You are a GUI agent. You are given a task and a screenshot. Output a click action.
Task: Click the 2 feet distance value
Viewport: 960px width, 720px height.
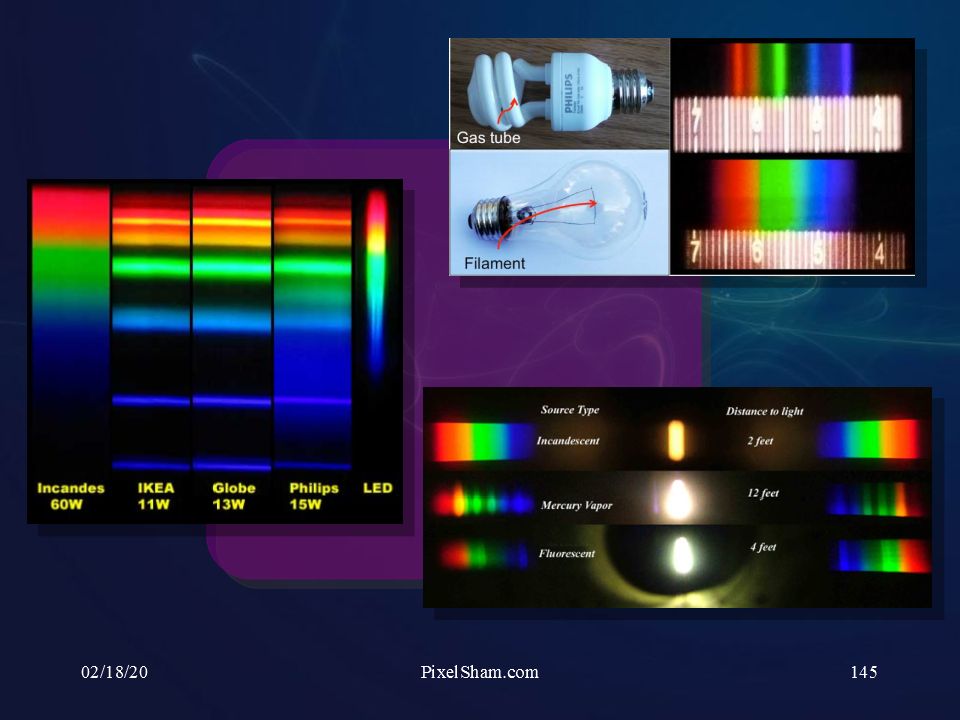pyautogui.click(x=760, y=441)
